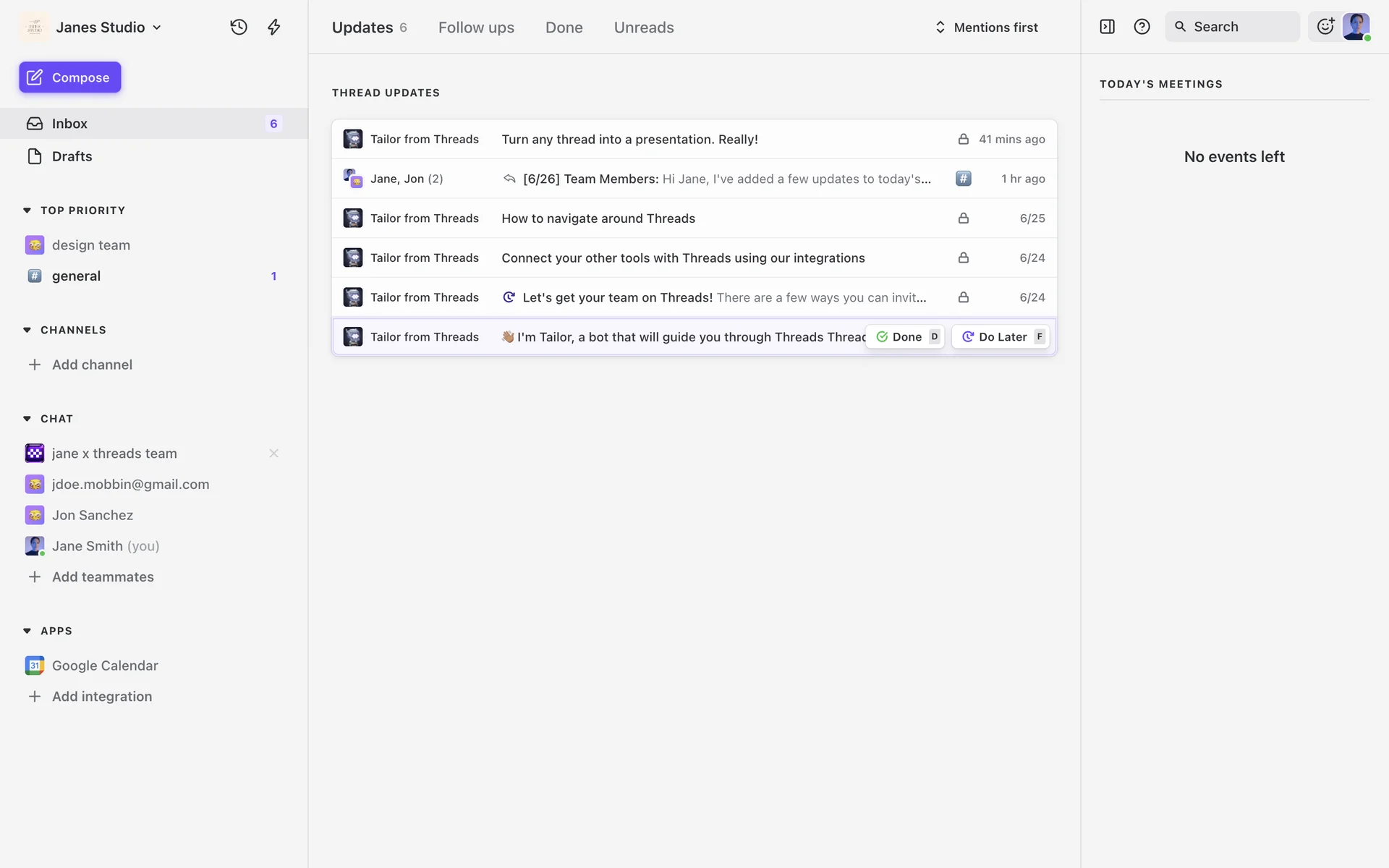Switch to the Follow ups tab

476,27
